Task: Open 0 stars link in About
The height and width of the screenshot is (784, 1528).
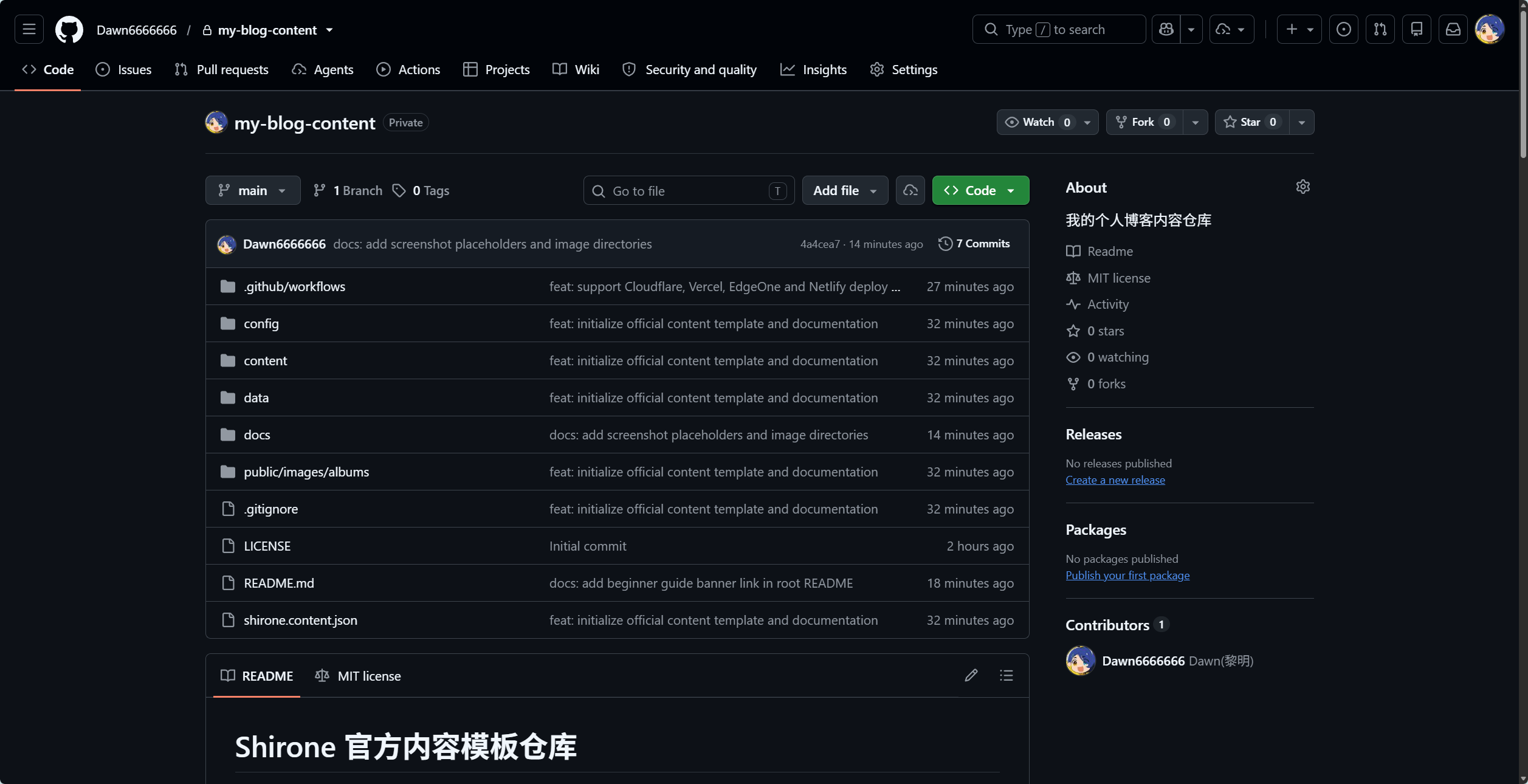Action: coord(1095,331)
